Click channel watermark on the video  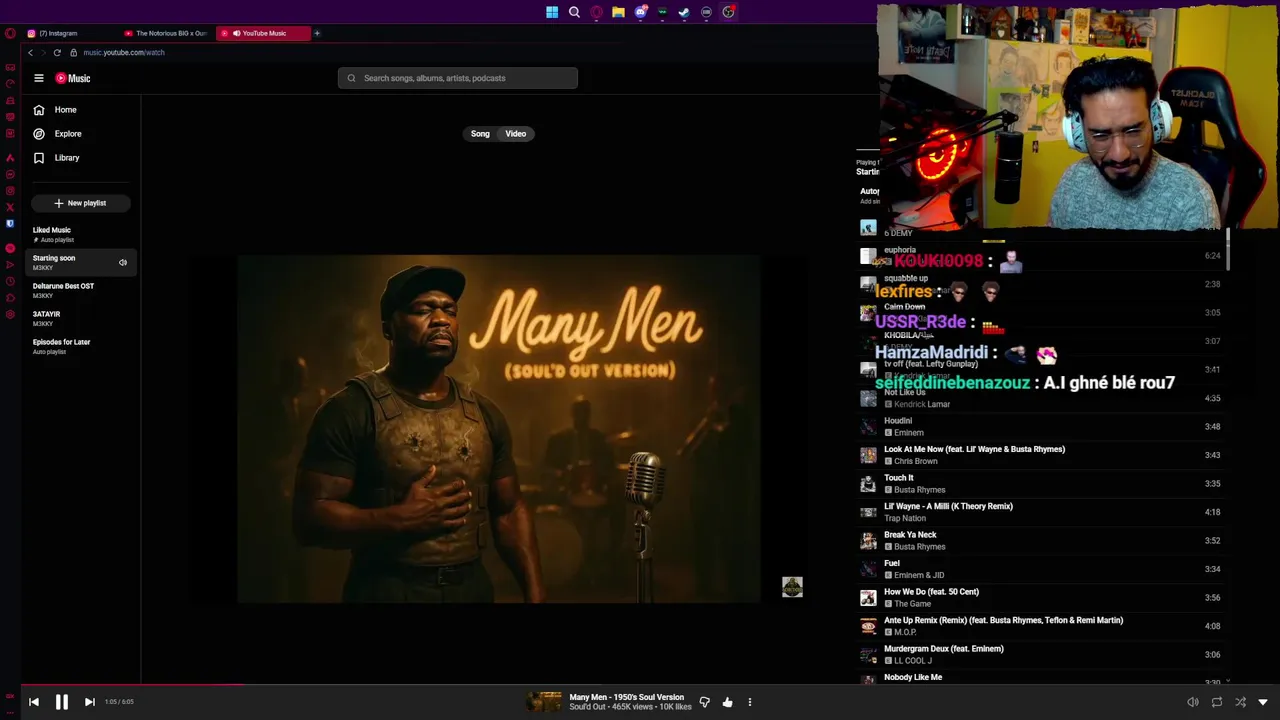tap(792, 587)
